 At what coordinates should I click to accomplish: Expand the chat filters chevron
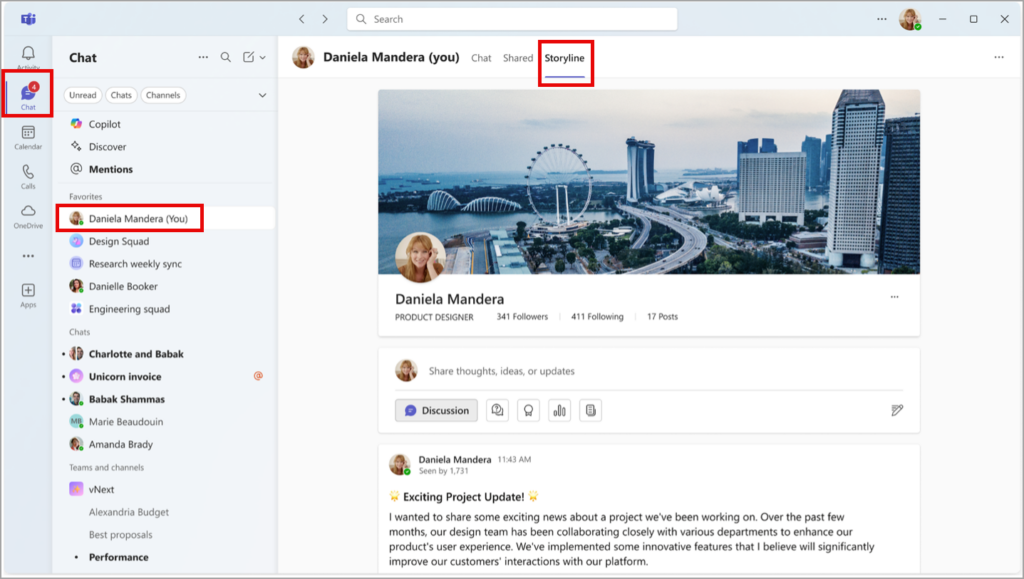263,95
